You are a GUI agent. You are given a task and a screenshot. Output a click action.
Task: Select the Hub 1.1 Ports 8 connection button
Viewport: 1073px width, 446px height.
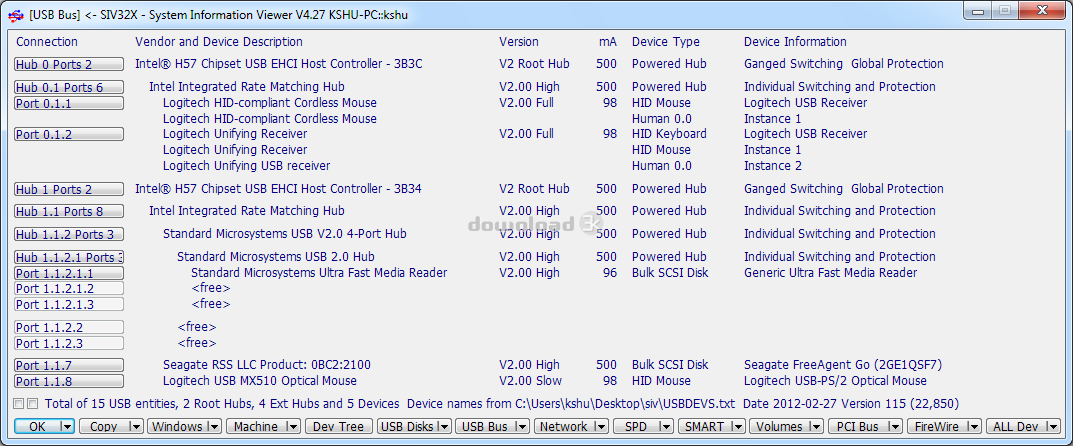point(69,211)
